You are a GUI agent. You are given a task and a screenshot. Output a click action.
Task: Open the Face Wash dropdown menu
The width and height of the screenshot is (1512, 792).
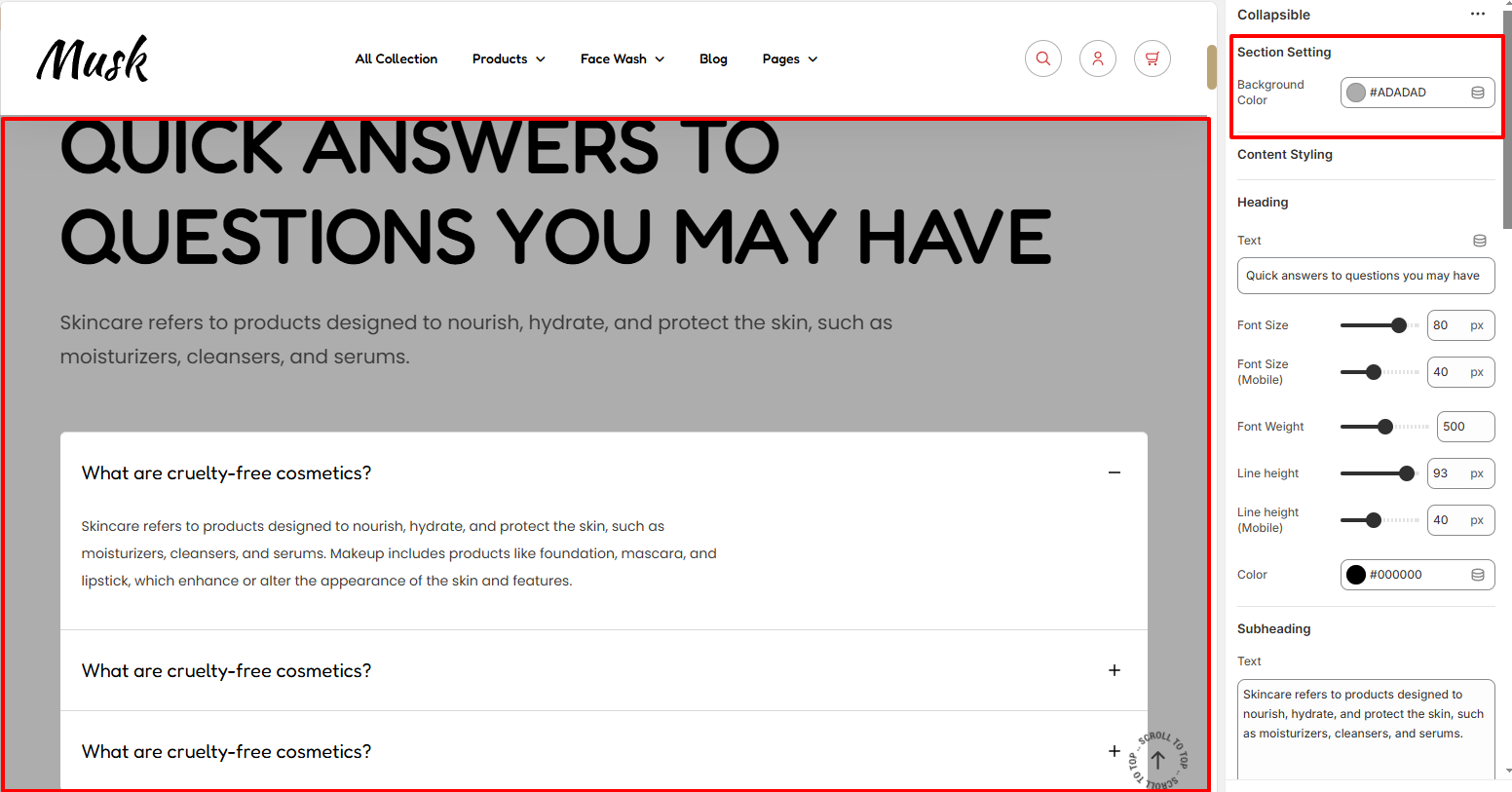623,58
